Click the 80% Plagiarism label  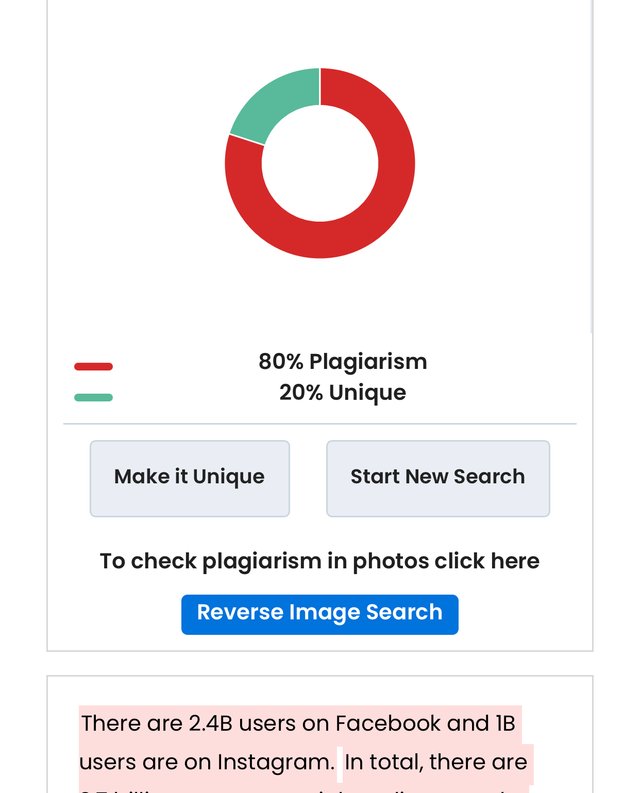342,362
